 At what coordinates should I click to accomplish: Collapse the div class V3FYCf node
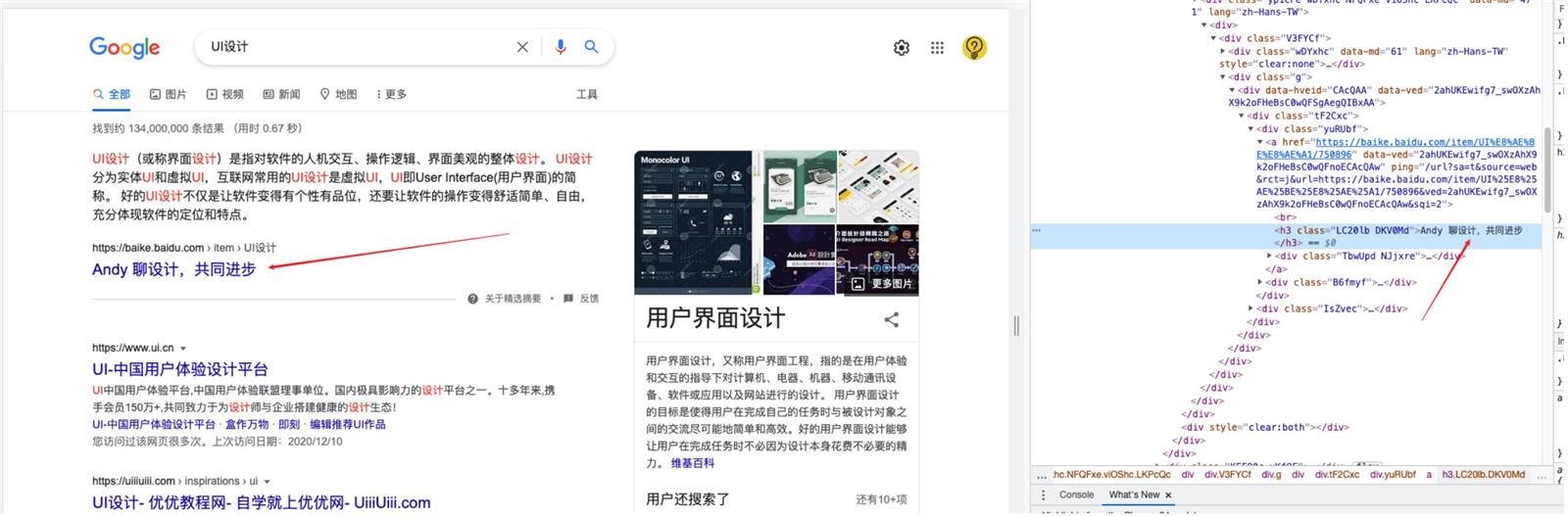1213,38
